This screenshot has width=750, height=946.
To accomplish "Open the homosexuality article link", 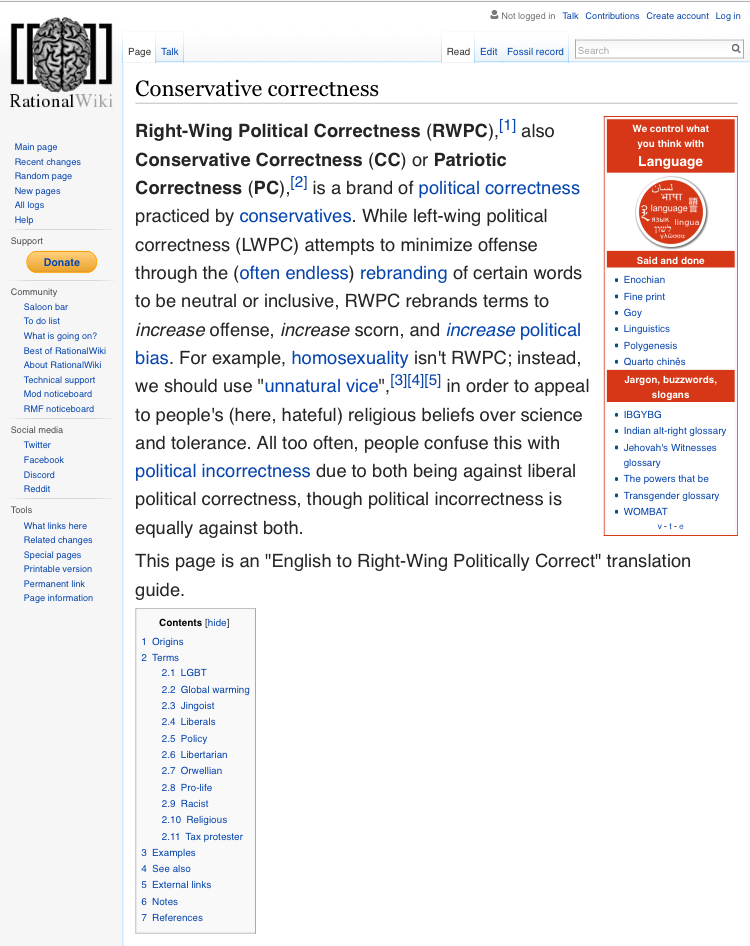I will (x=350, y=358).
